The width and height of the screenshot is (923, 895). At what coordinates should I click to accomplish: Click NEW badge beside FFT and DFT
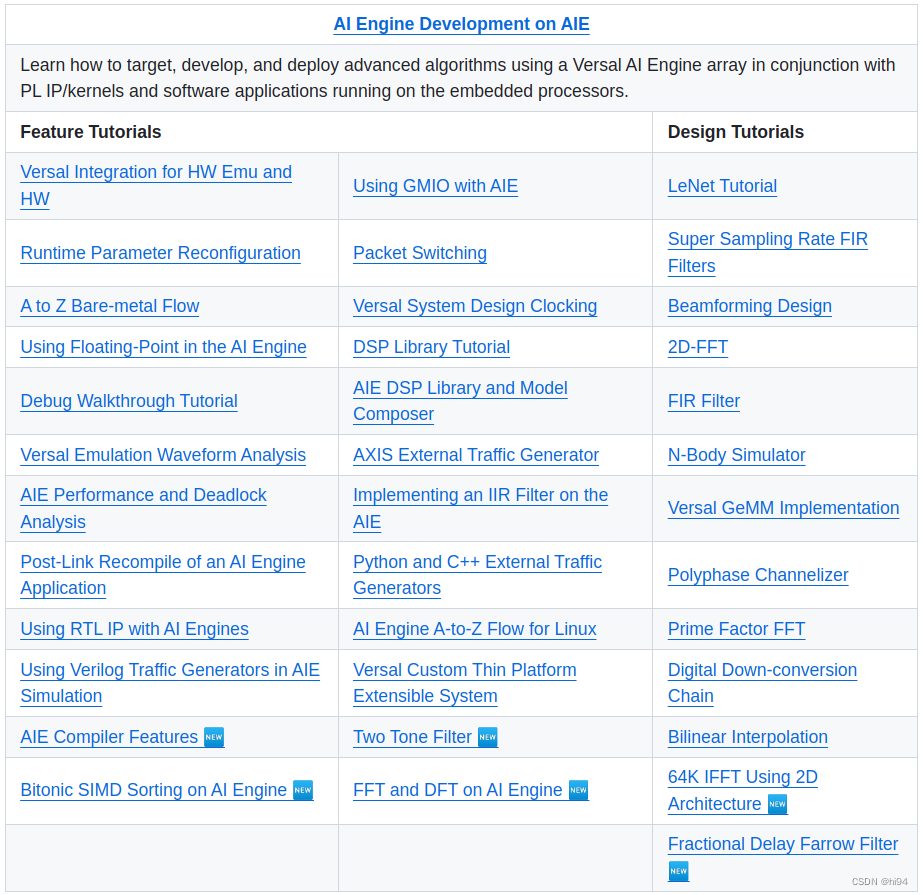click(x=578, y=790)
